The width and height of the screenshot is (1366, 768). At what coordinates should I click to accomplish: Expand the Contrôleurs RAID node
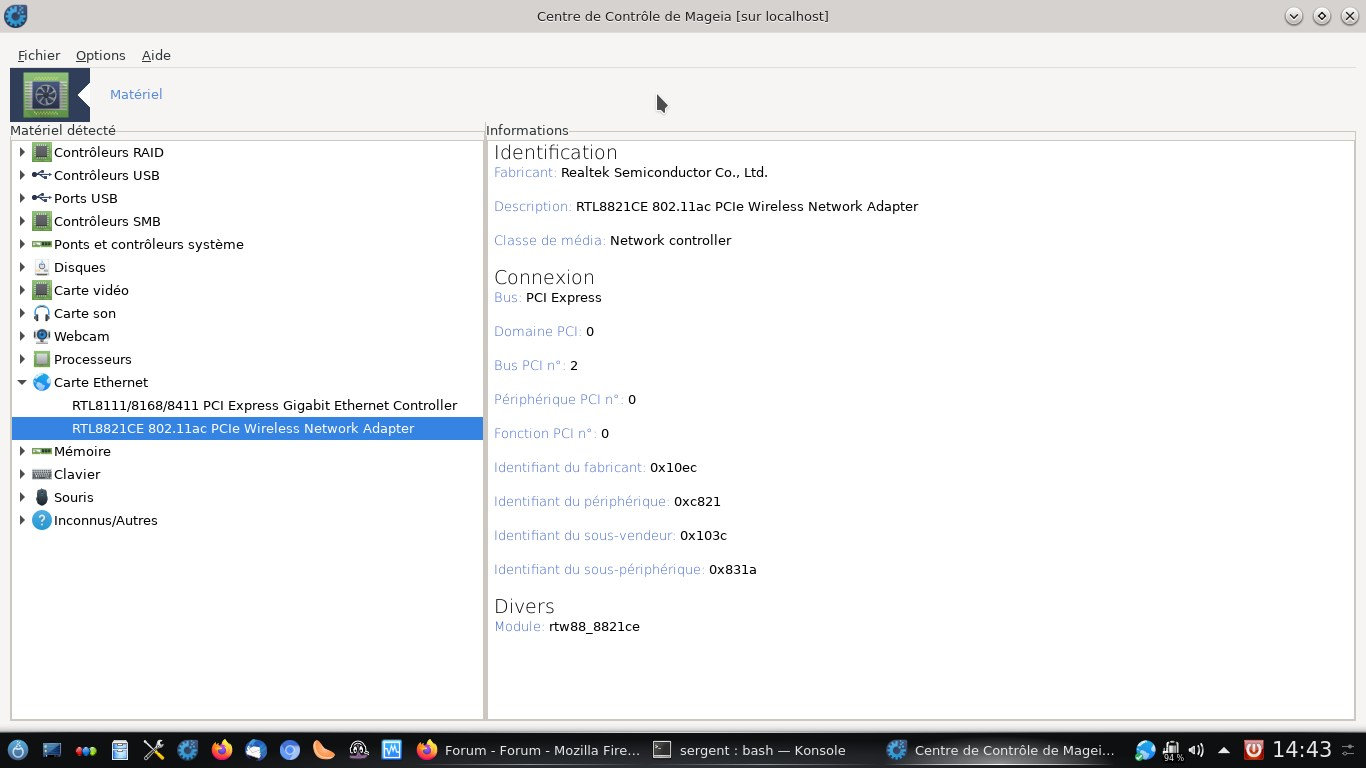pos(22,152)
